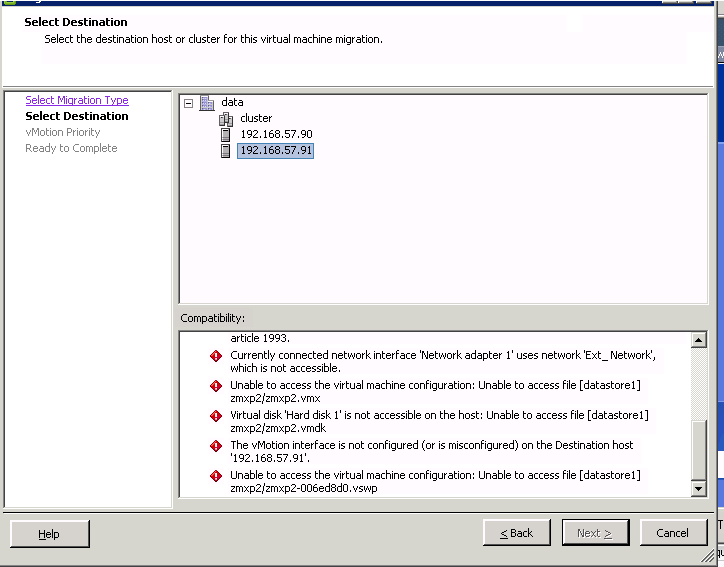Click the Ext_ Network not accessible message
The image size is (724, 567).
click(x=443, y=362)
